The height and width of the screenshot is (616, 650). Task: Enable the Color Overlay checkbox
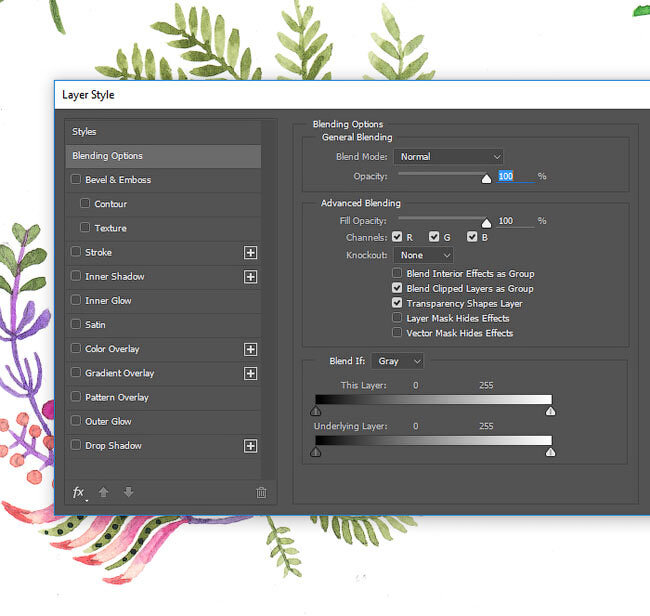[76, 348]
